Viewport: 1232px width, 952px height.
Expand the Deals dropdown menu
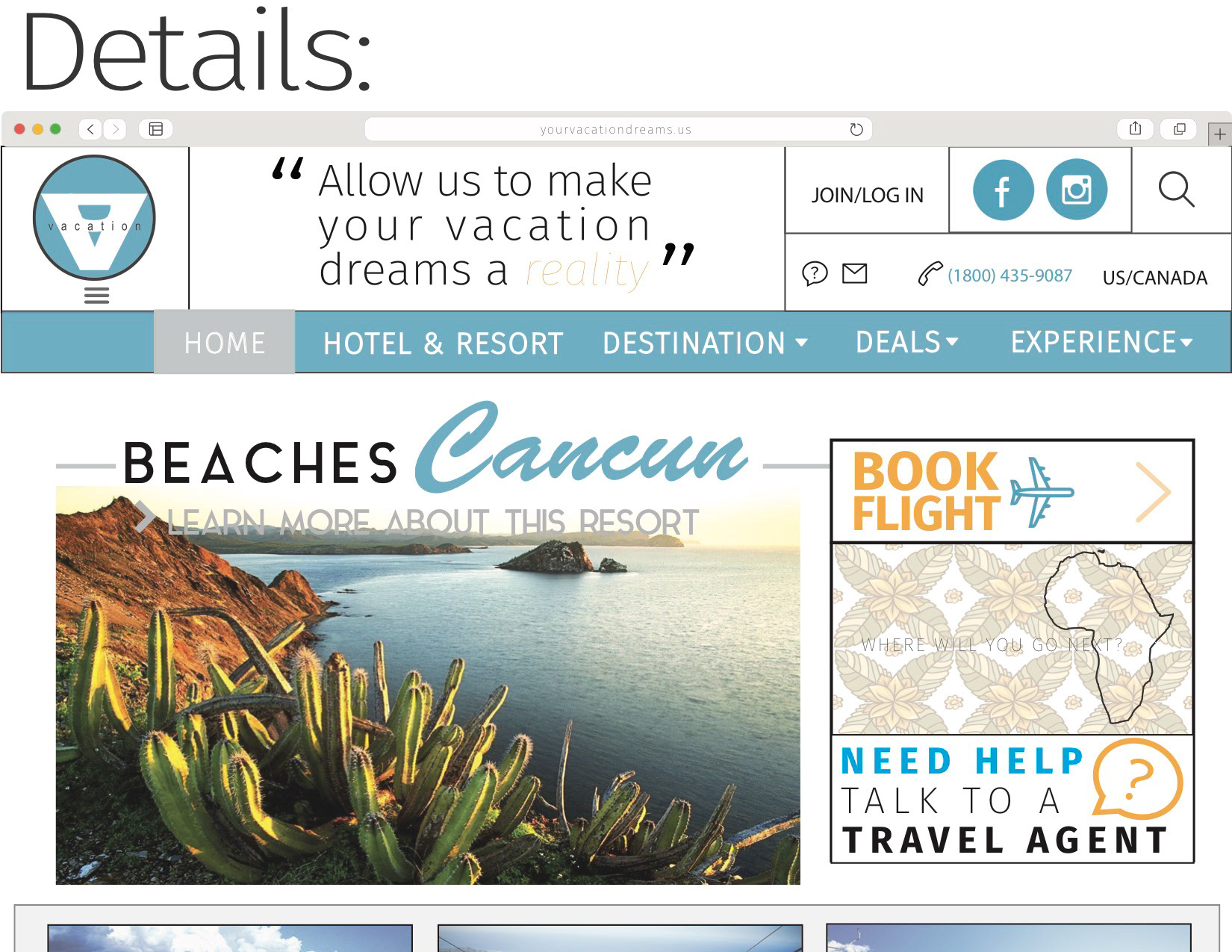click(906, 342)
